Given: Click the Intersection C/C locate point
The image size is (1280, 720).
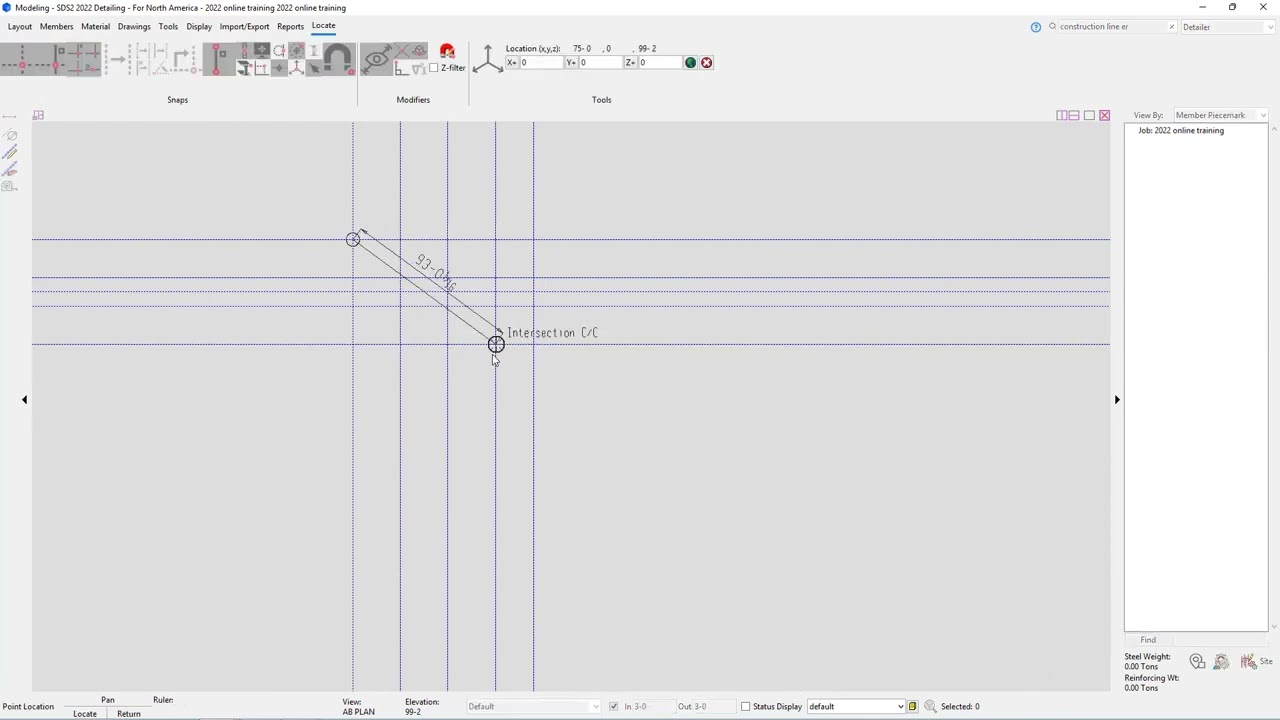Looking at the screenshot, I should coord(496,345).
